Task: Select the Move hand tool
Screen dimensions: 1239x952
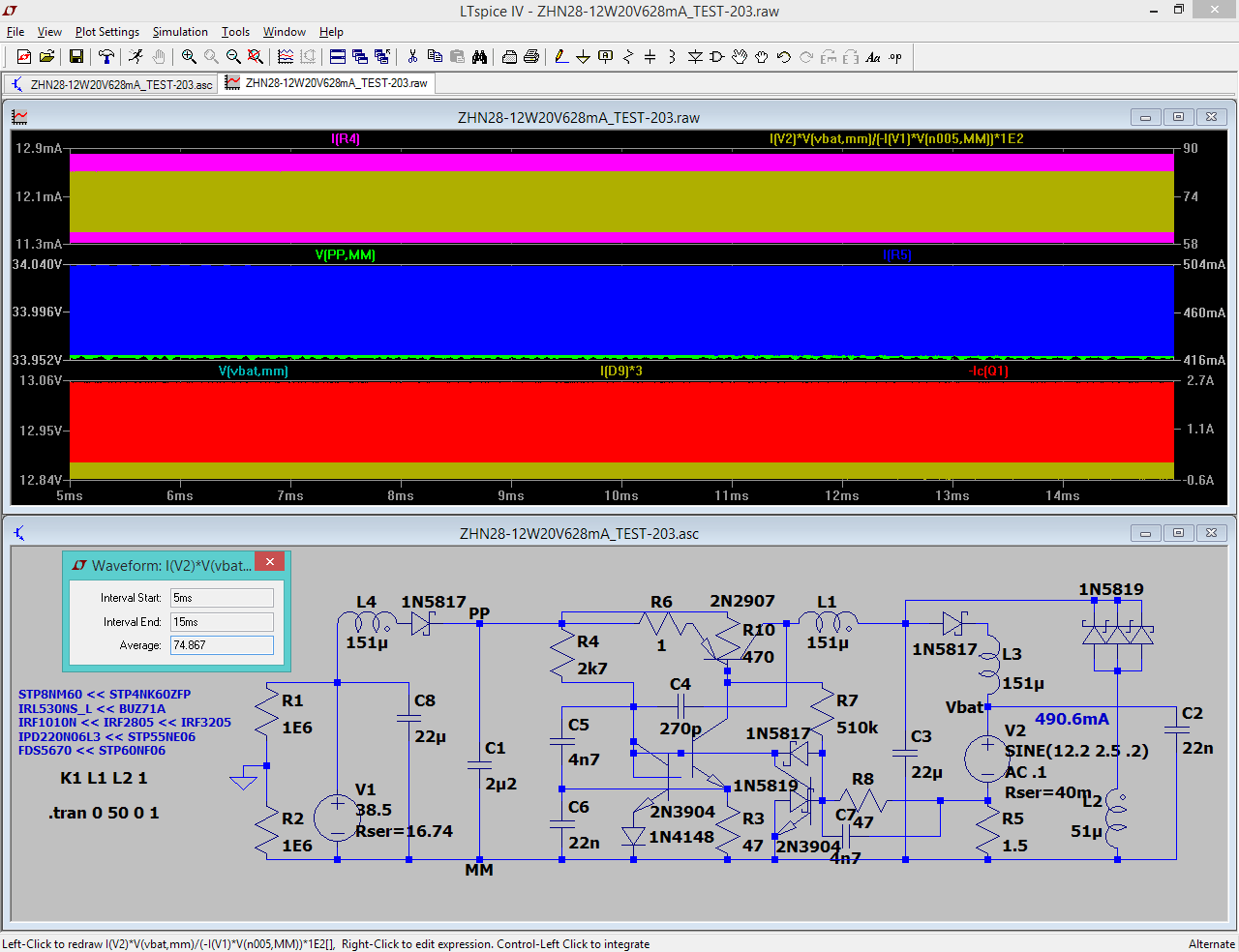Action: click(740, 57)
